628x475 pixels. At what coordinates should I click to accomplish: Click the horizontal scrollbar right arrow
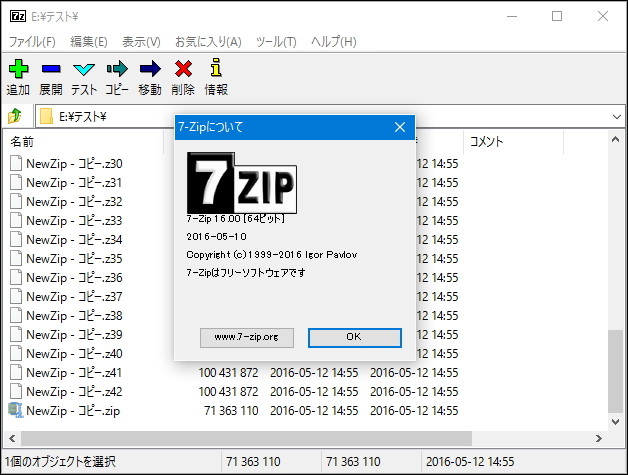point(598,439)
